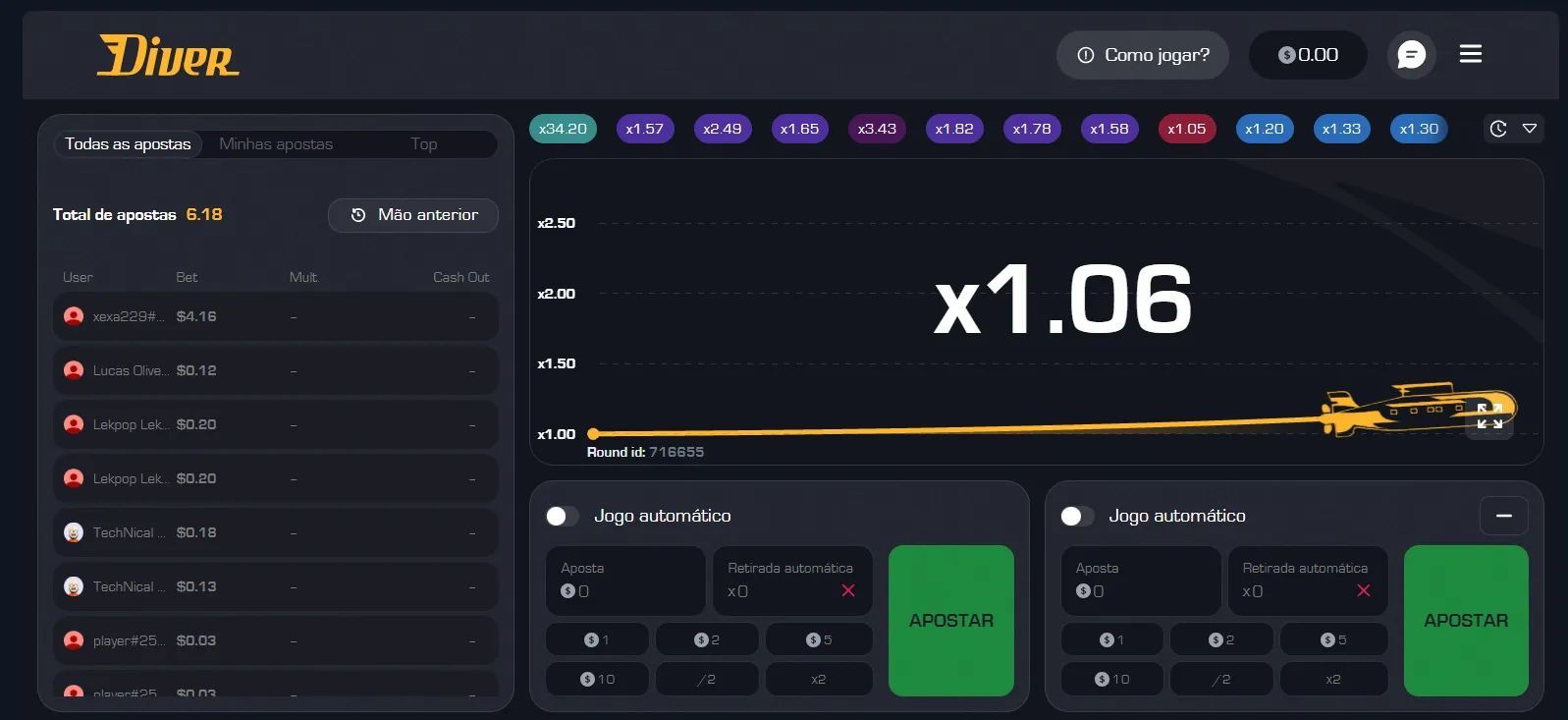
Task: Open Como jogar? help
Action: pos(1143,55)
